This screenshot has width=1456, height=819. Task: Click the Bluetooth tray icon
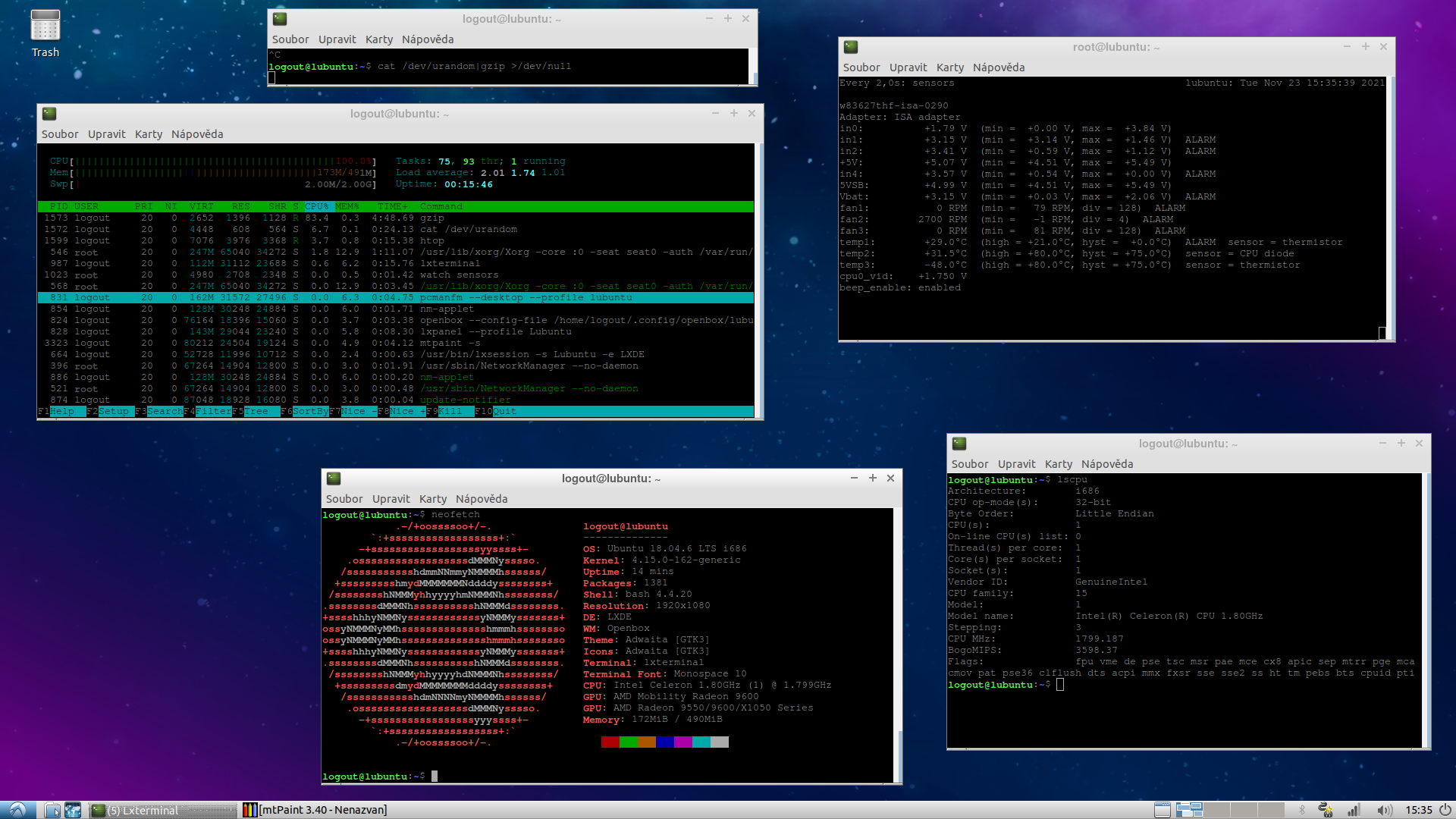pos(1302,810)
